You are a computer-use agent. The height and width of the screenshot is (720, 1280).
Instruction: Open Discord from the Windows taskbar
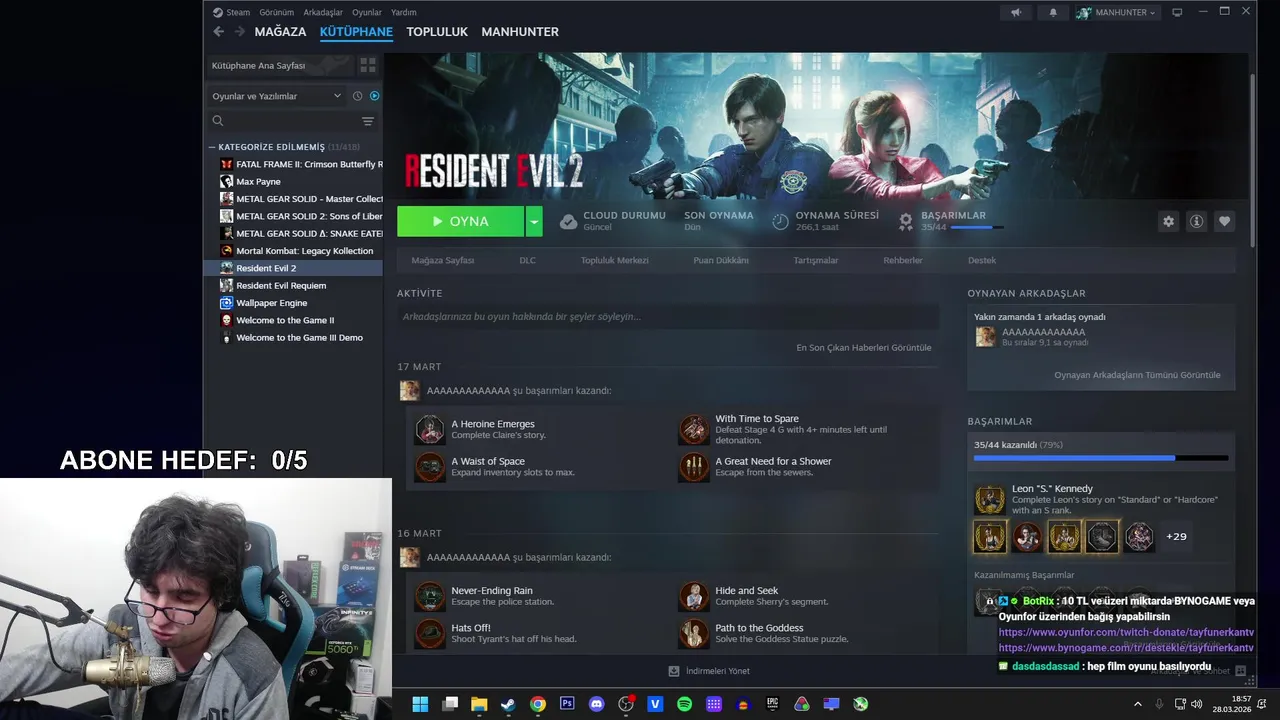(597, 704)
